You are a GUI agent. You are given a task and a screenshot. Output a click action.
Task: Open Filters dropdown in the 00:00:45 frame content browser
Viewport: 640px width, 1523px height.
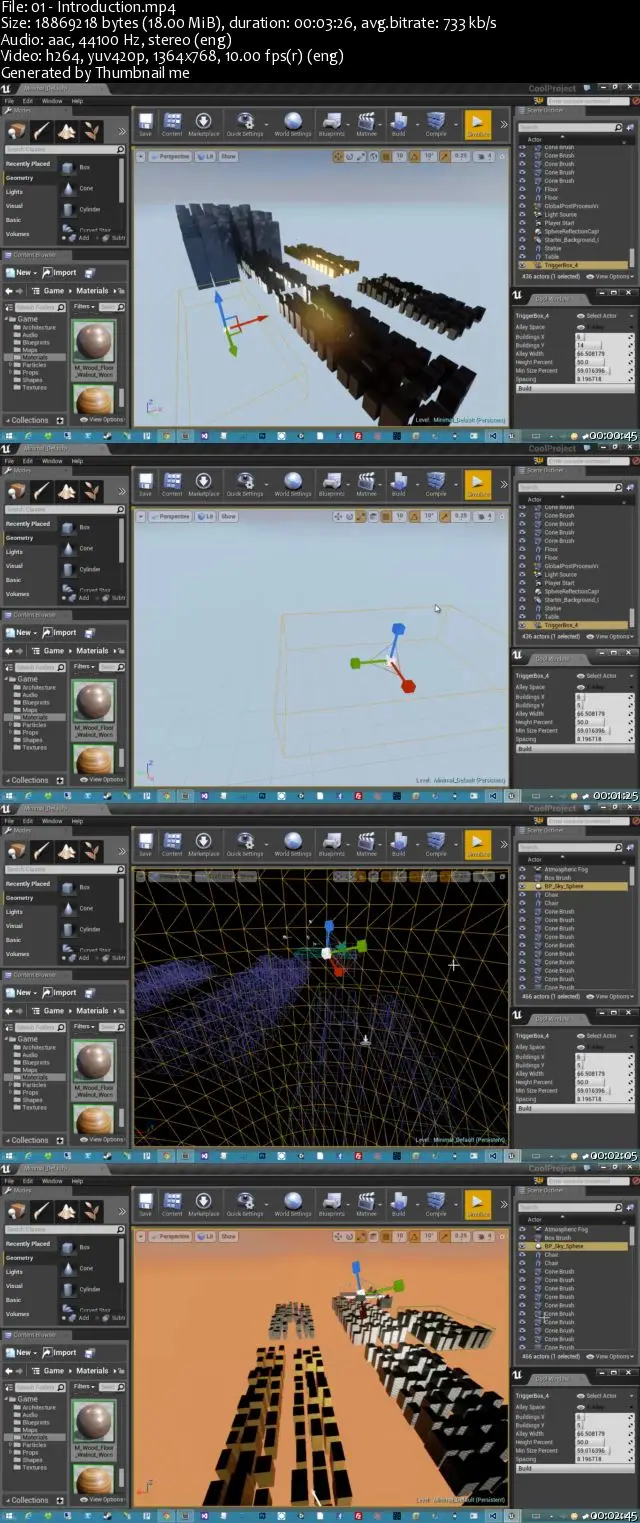(x=84, y=307)
